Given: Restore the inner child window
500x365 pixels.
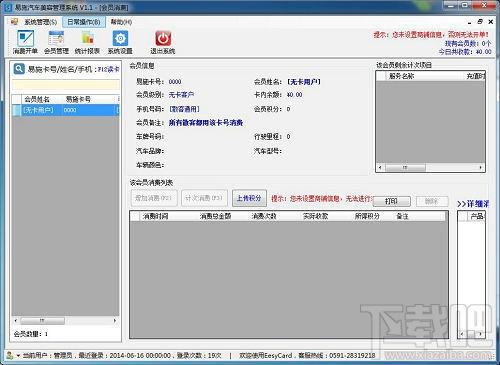Looking at the screenshot, I should (x=480, y=22).
